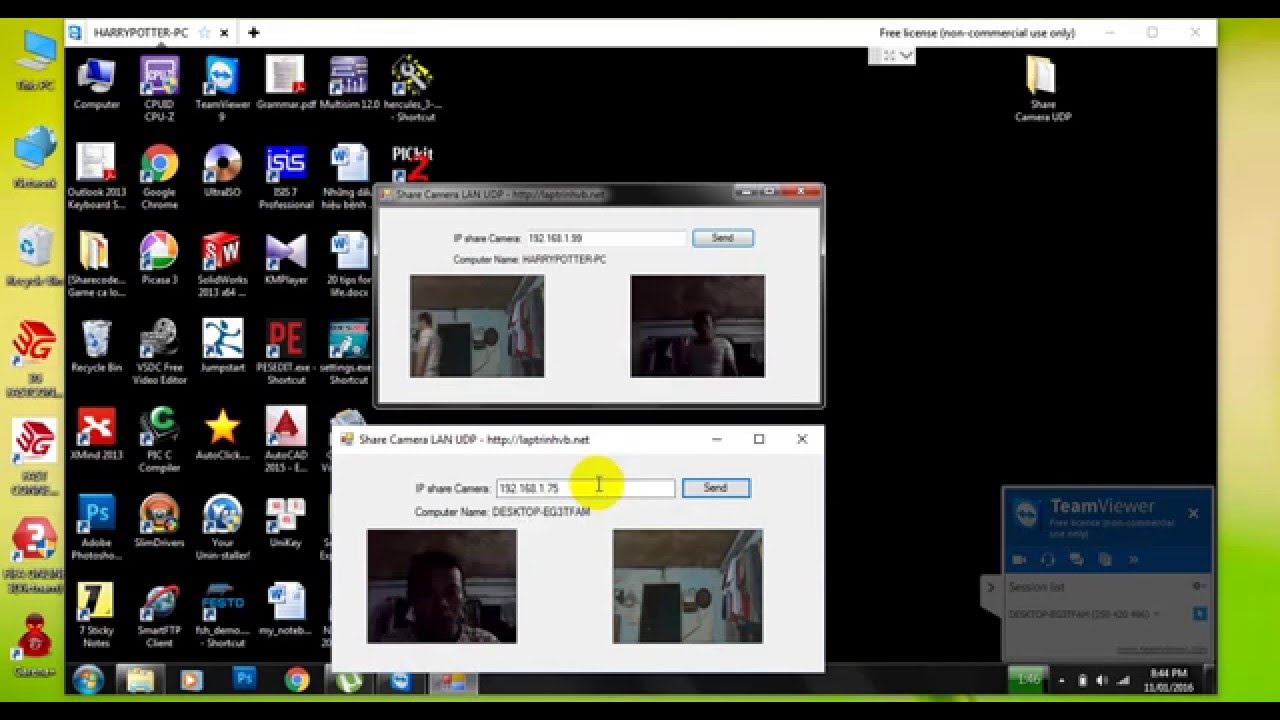Focus the IP field showing 192.168.1.99
The image size is (1280, 720).
pos(606,238)
